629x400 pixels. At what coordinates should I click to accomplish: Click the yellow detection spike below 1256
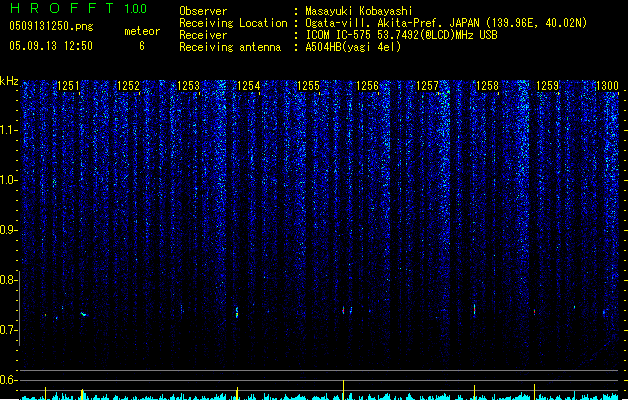tap(343, 390)
